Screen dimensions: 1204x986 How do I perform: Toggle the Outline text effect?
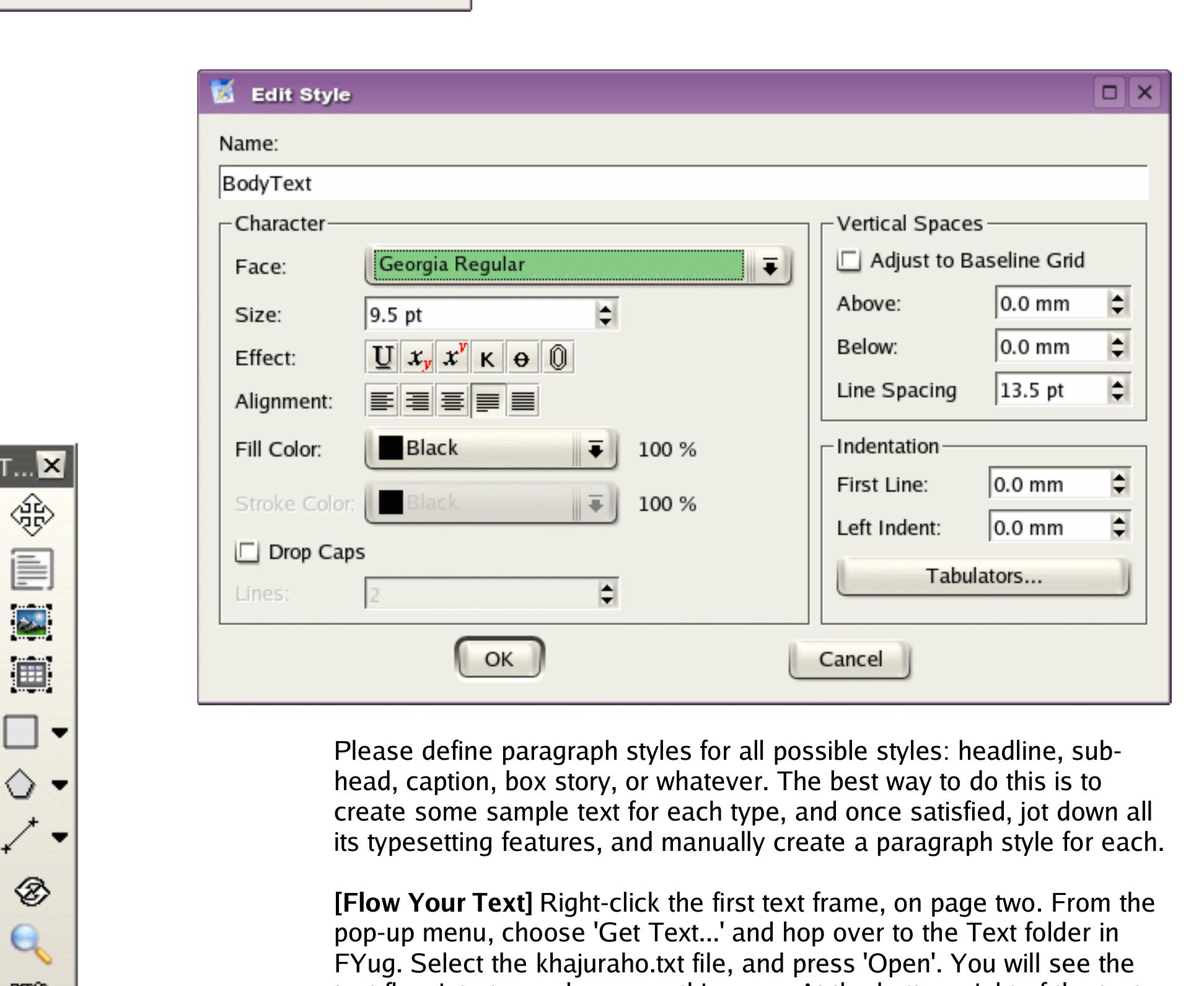coord(558,358)
